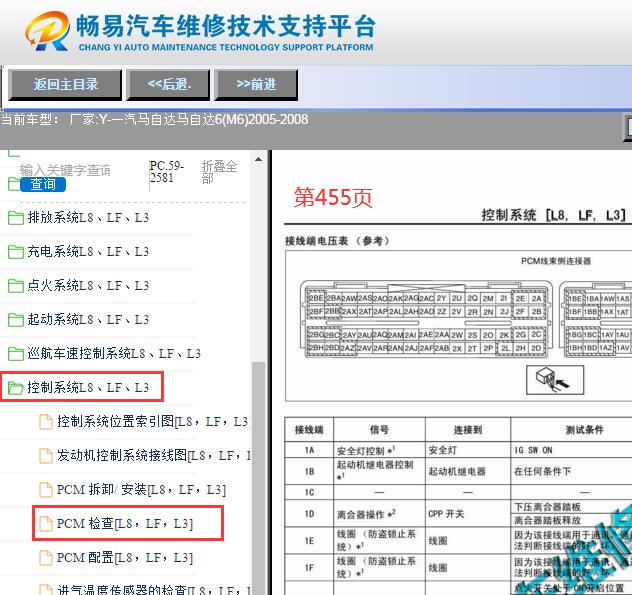Click the 返回主目录 button

click(65, 85)
